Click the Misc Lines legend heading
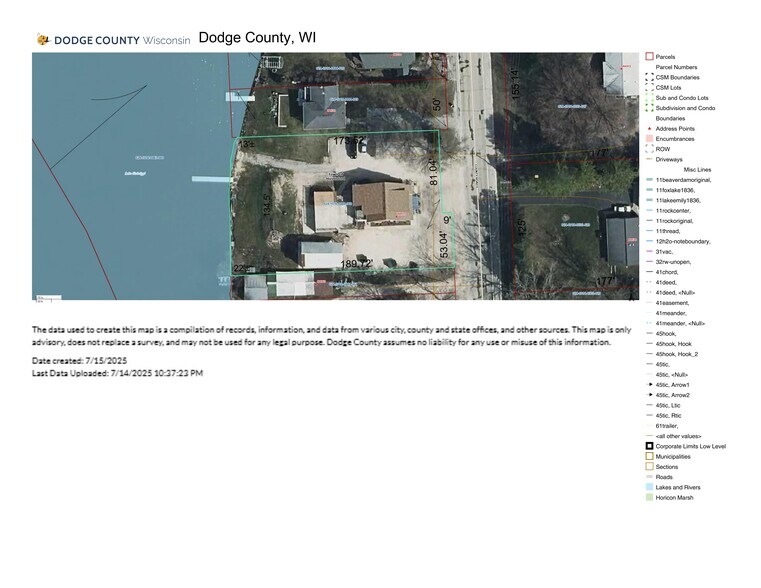The height and width of the screenshot is (588, 761). coord(695,170)
